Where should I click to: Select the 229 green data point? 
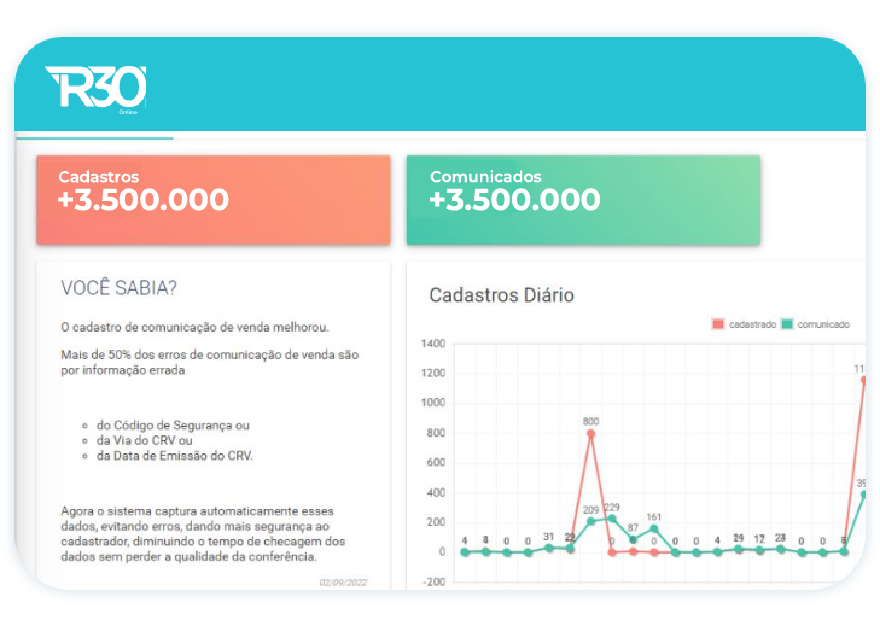[x=612, y=518]
